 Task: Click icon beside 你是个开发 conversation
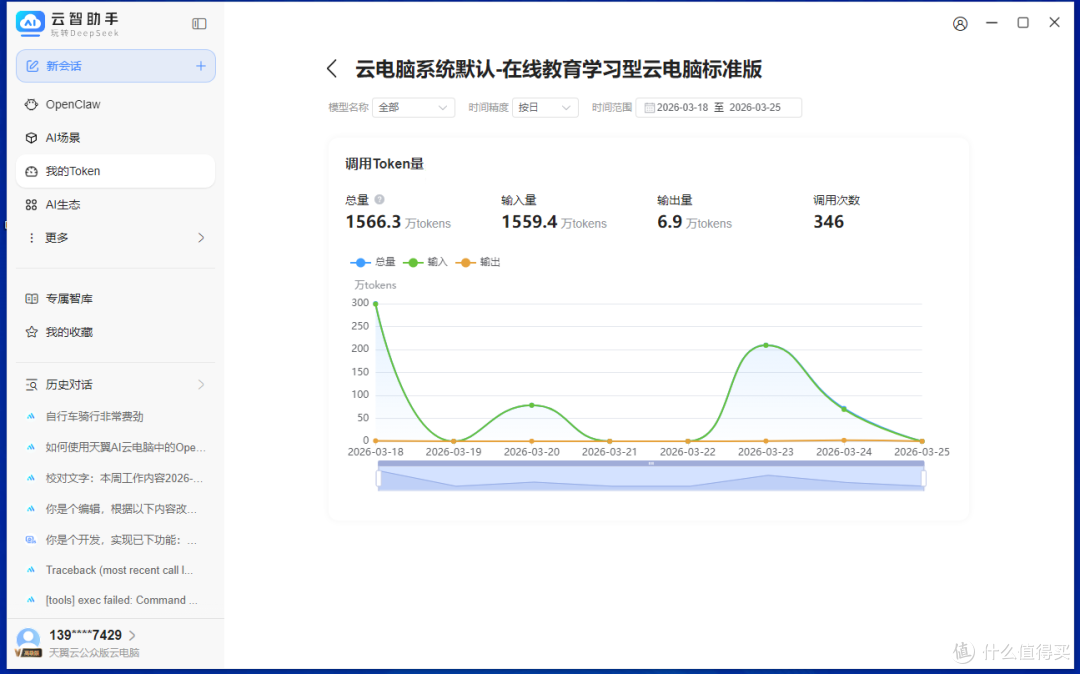[30, 540]
